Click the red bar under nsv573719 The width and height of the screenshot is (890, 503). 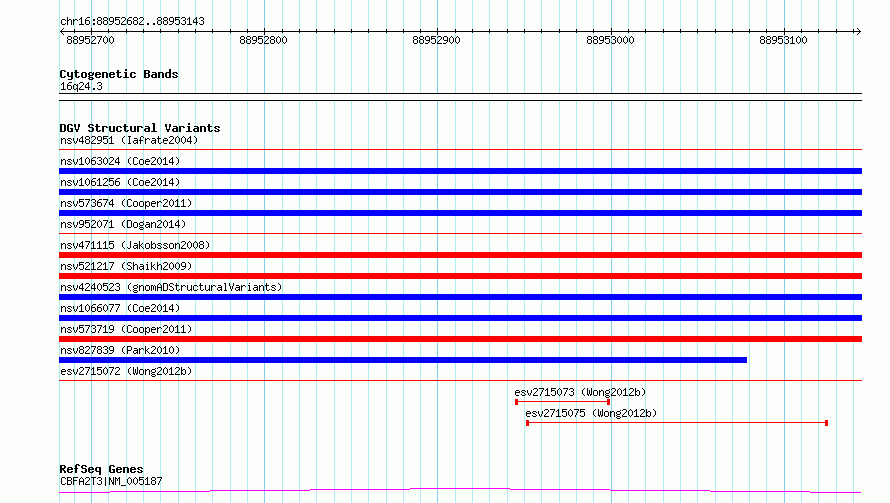tap(460, 339)
